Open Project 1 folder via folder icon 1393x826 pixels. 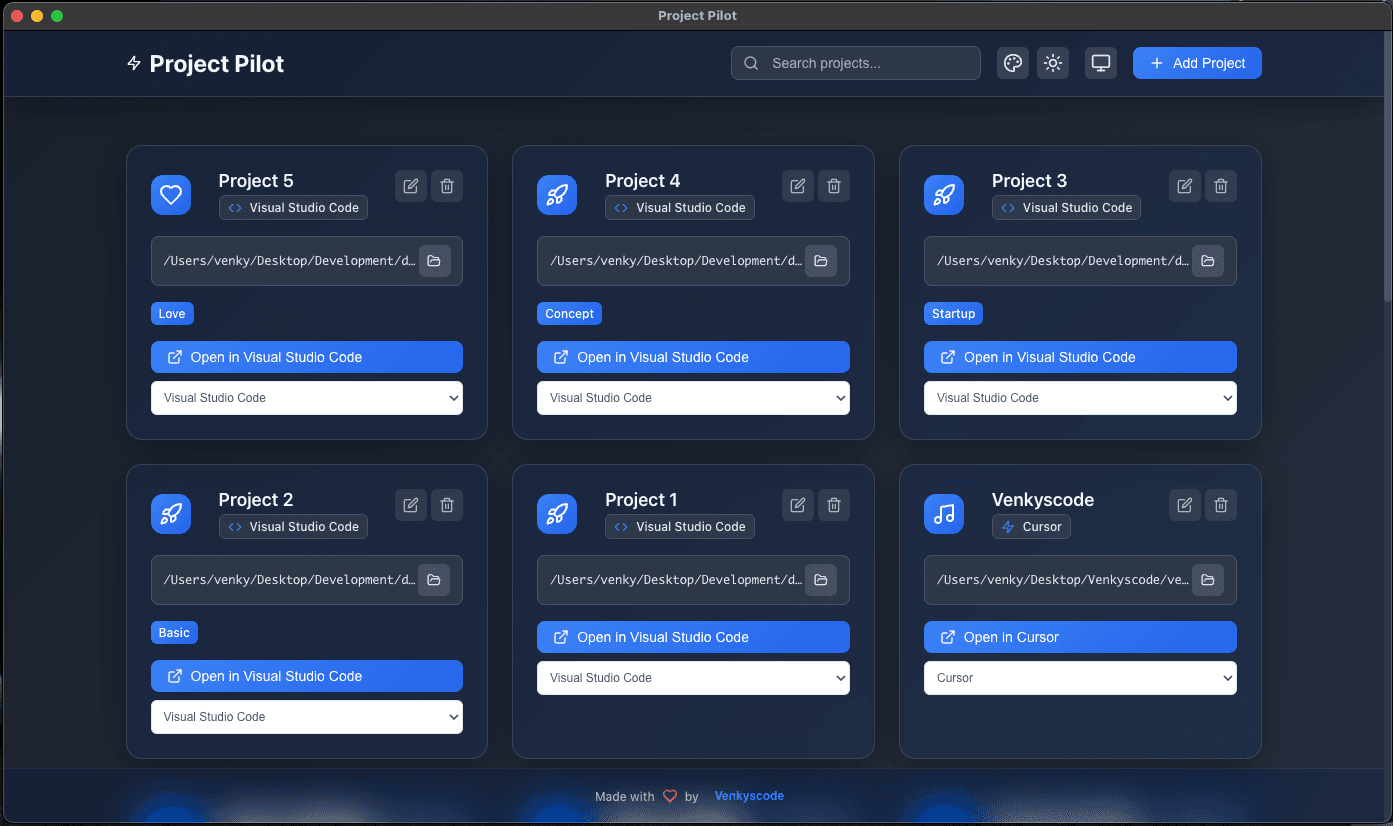click(821, 580)
